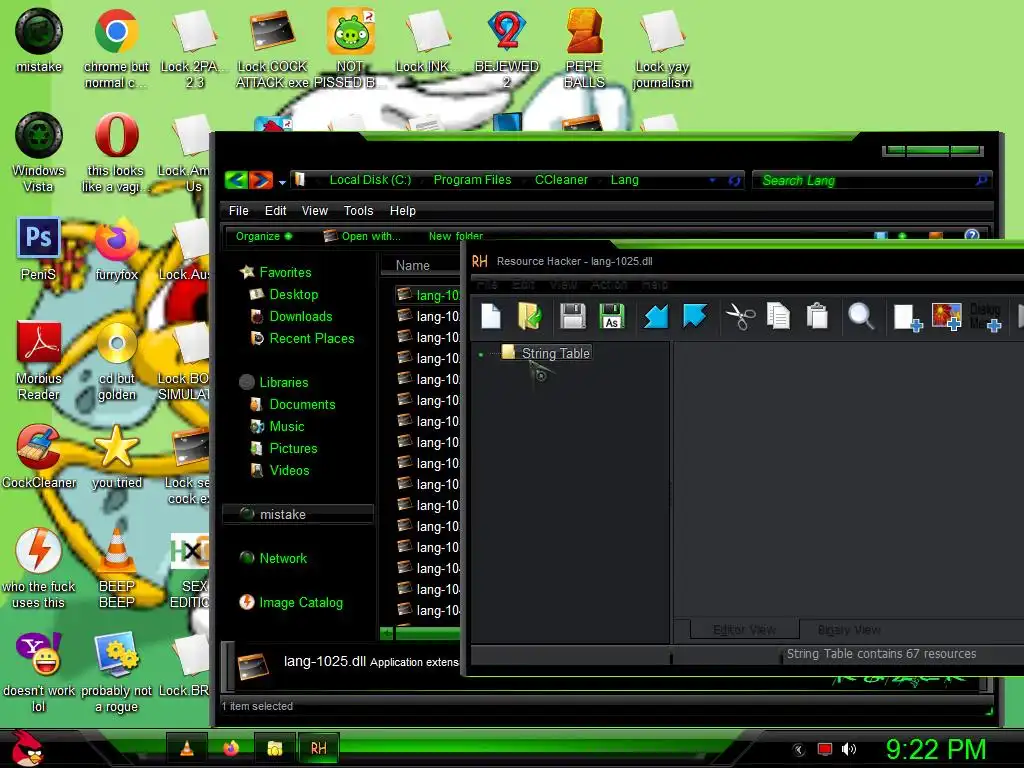This screenshot has height=768, width=1024.
Task: Click the CockCleaner desktop icon
Action: click(x=39, y=456)
